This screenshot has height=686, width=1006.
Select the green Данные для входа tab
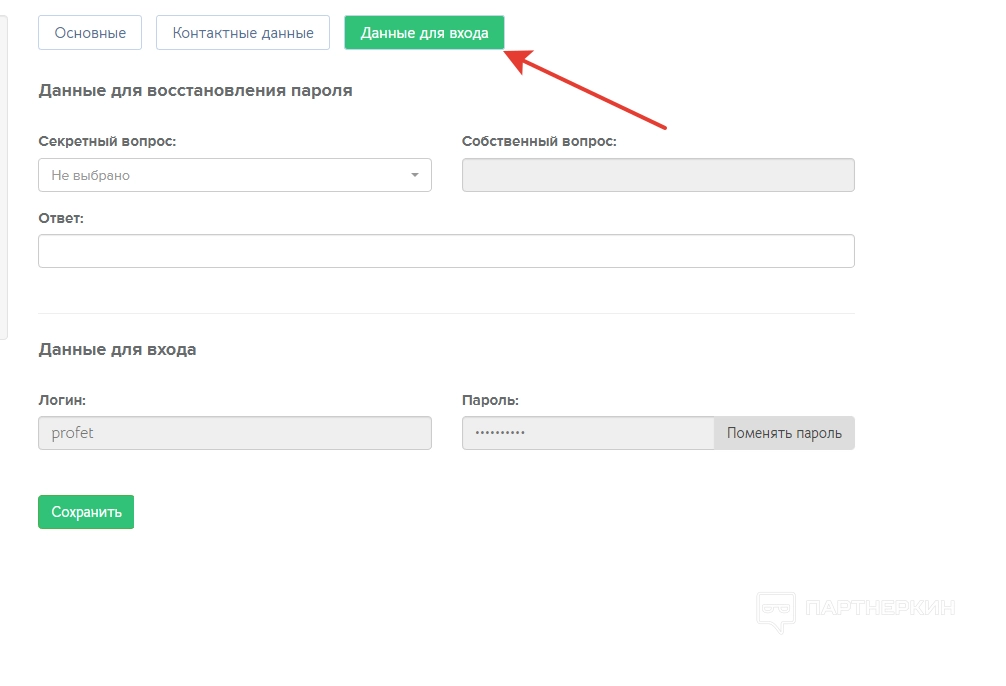tap(424, 33)
